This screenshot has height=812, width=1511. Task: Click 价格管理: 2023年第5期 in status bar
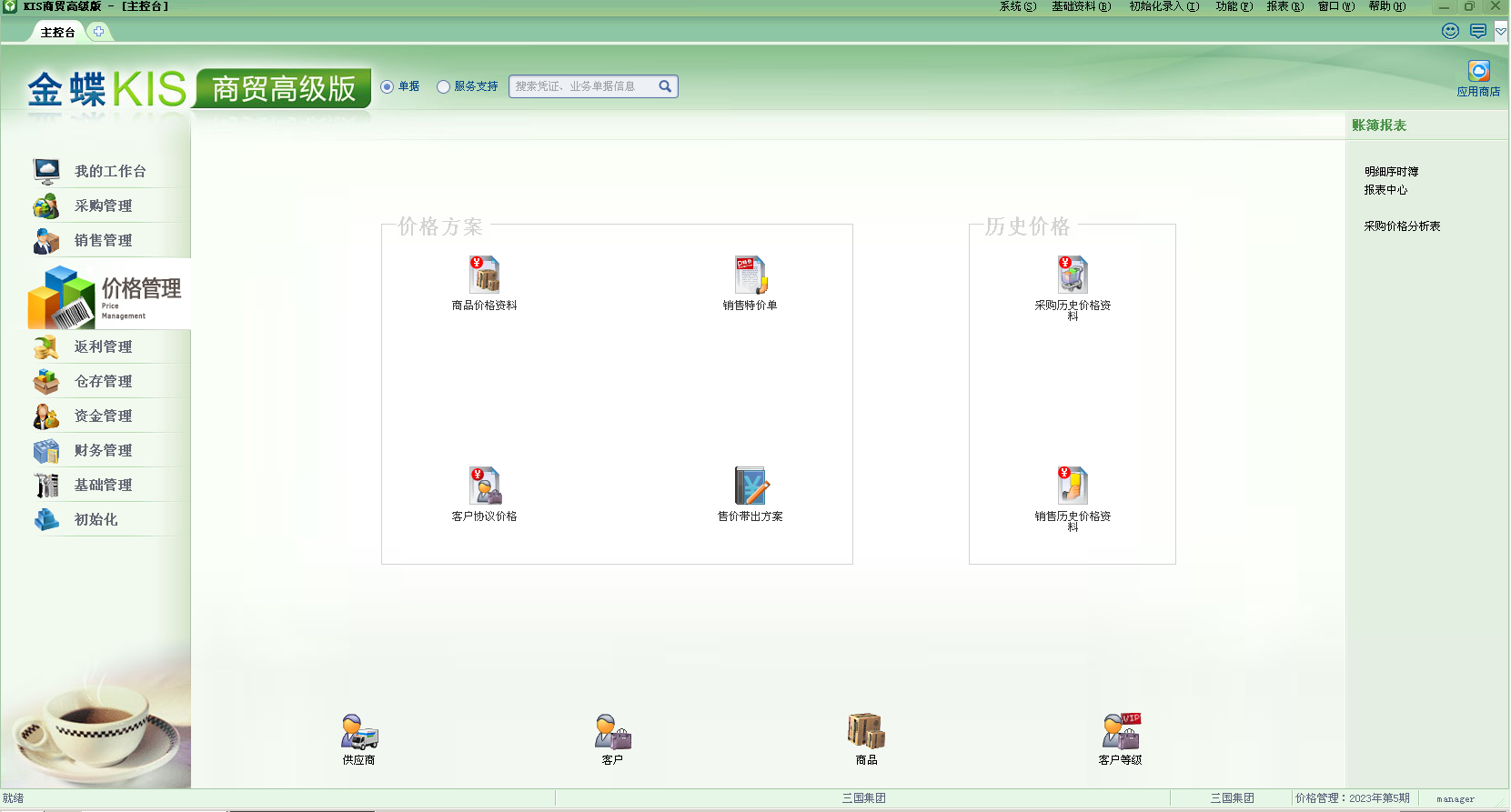[1352, 798]
